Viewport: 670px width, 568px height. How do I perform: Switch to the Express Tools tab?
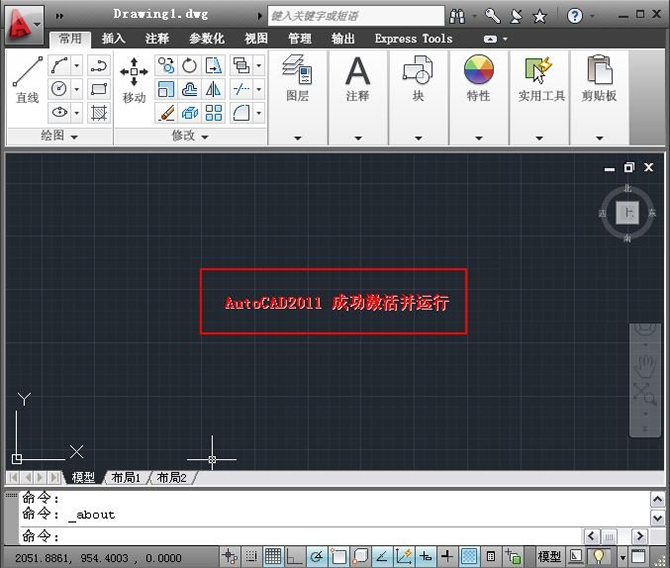click(x=413, y=39)
